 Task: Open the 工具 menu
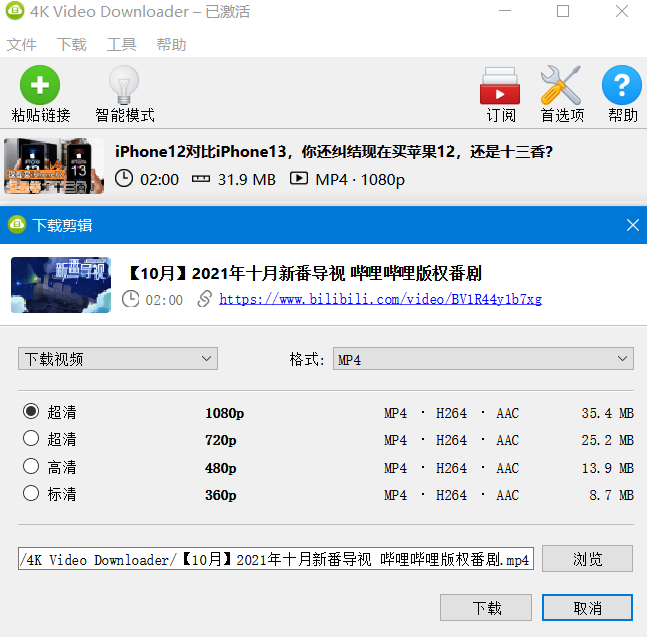tap(121, 44)
